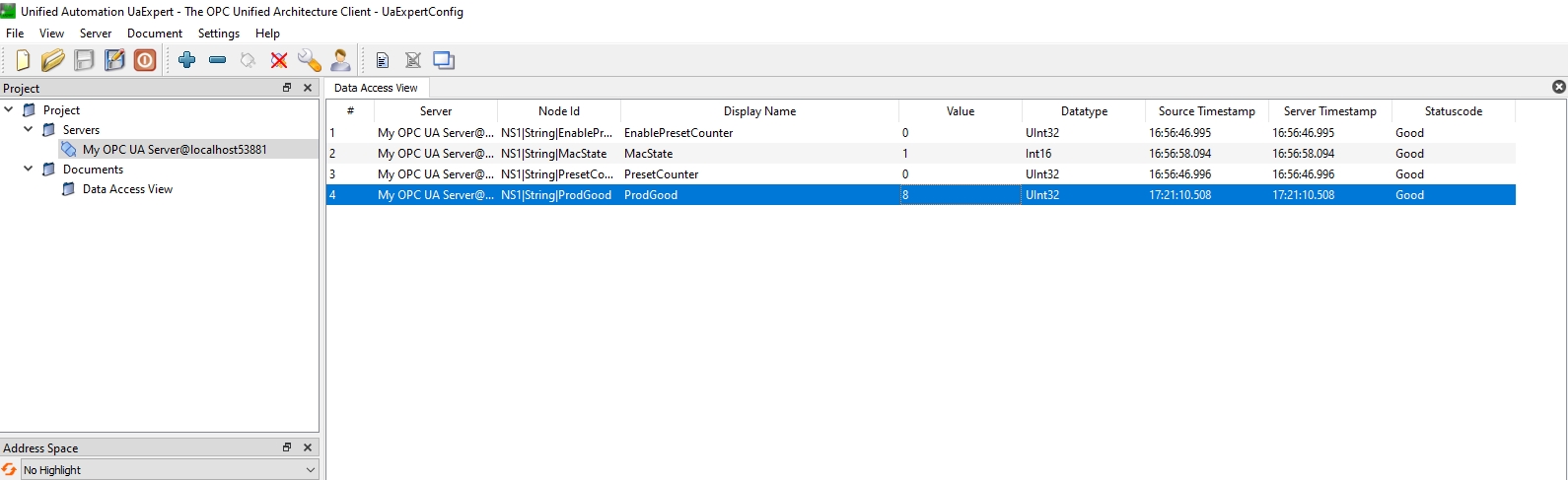Click the overlapping windows toolbar icon
Image resolution: width=1568 pixels, height=480 pixels.
(444, 60)
